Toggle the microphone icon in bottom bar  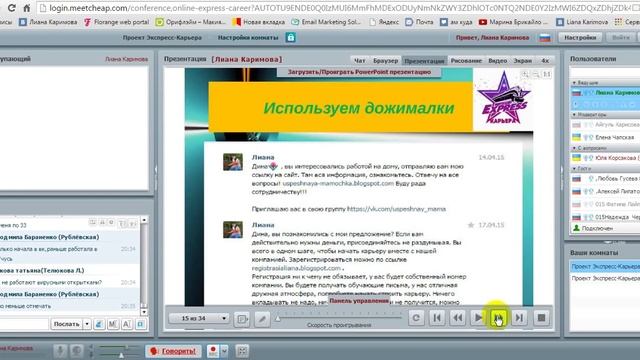60,351
